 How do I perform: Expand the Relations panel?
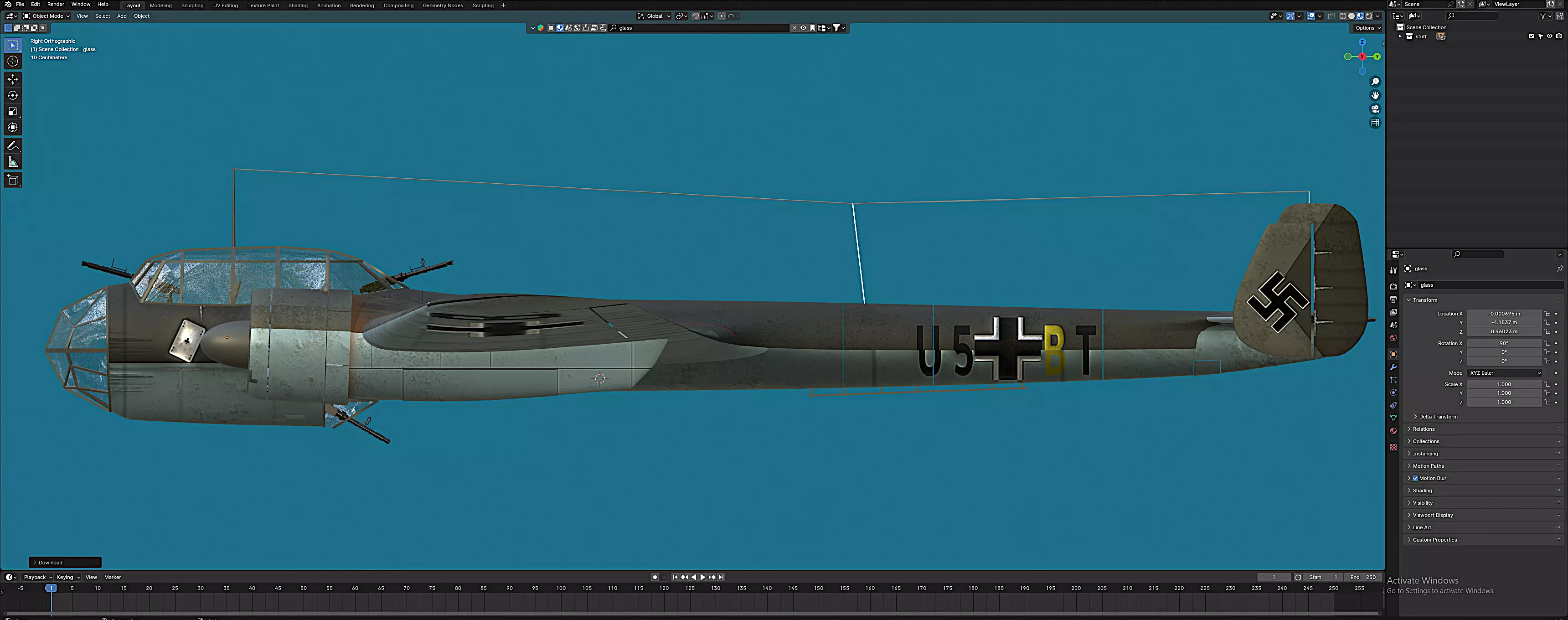(1423, 429)
